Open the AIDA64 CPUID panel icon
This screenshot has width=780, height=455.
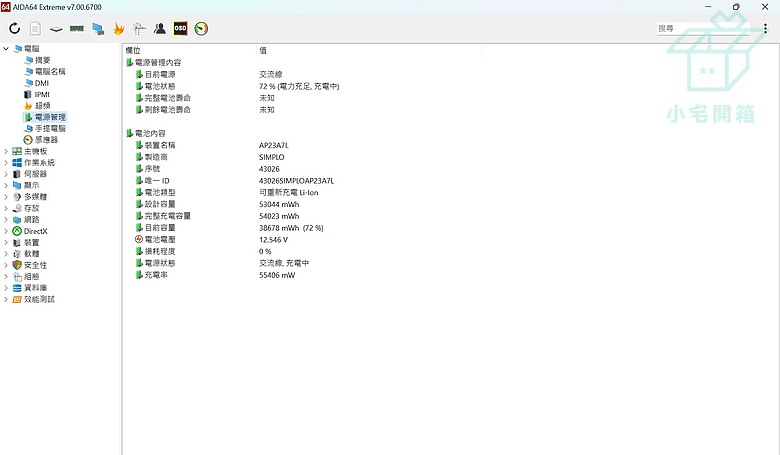point(139,28)
